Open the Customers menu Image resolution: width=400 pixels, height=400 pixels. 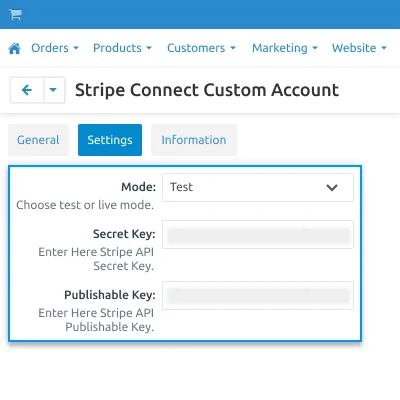[x=201, y=48]
